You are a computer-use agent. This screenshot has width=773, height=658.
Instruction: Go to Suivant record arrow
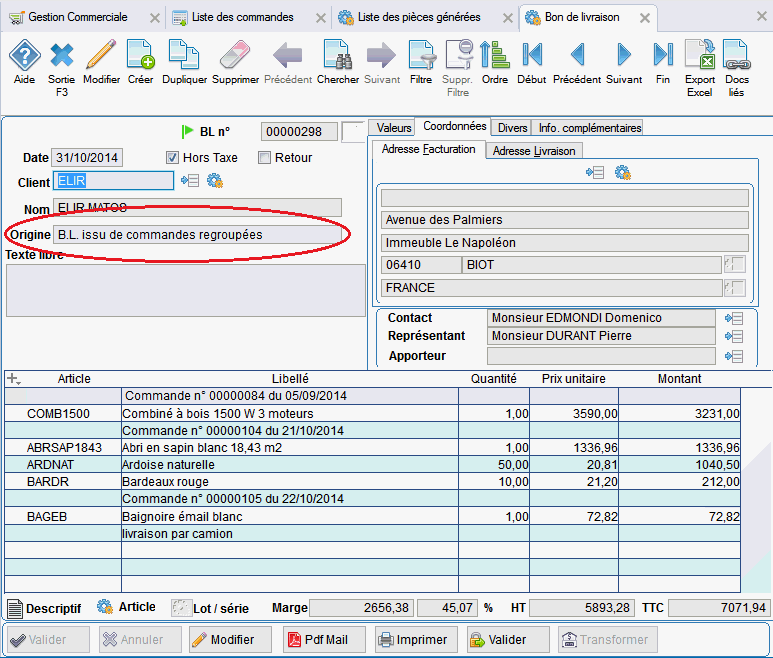(x=624, y=56)
